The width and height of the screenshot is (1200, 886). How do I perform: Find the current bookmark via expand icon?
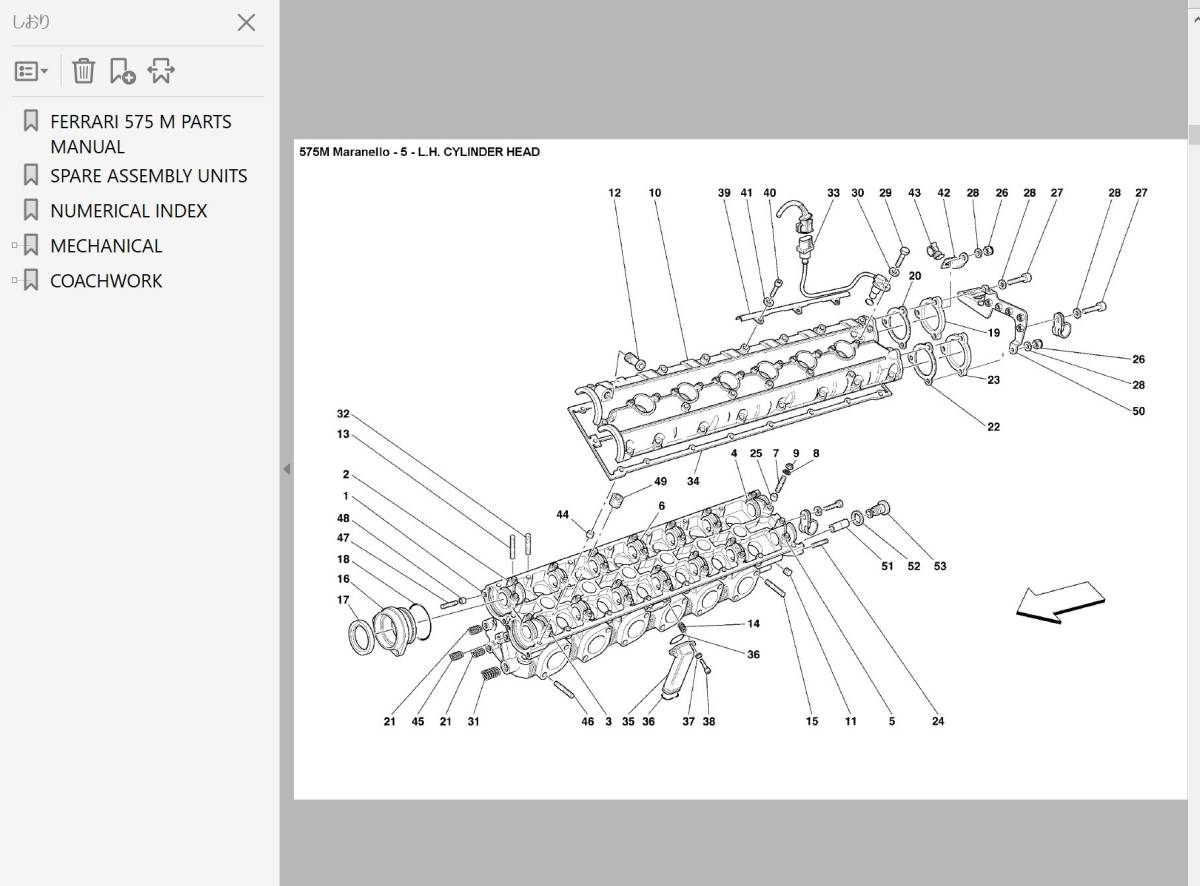point(161,71)
